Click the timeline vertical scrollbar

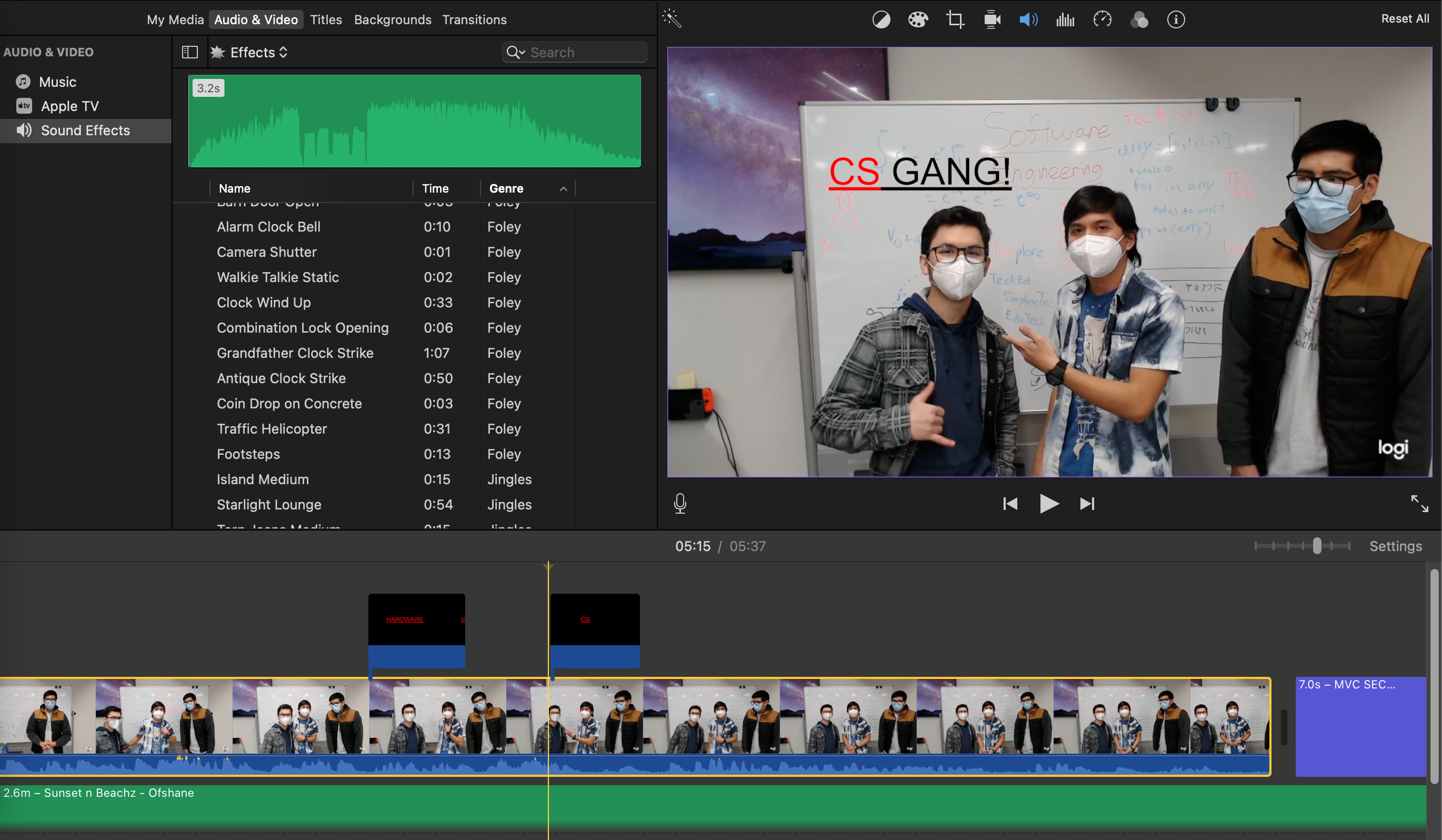(x=1434, y=675)
